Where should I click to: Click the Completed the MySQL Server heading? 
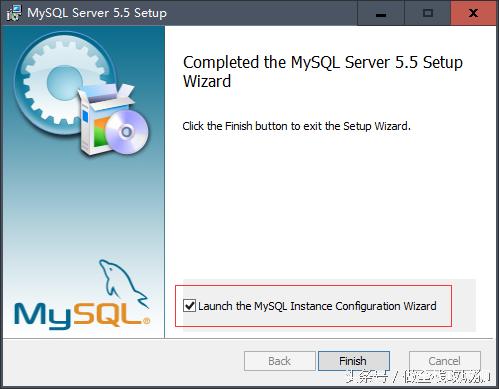(x=323, y=71)
